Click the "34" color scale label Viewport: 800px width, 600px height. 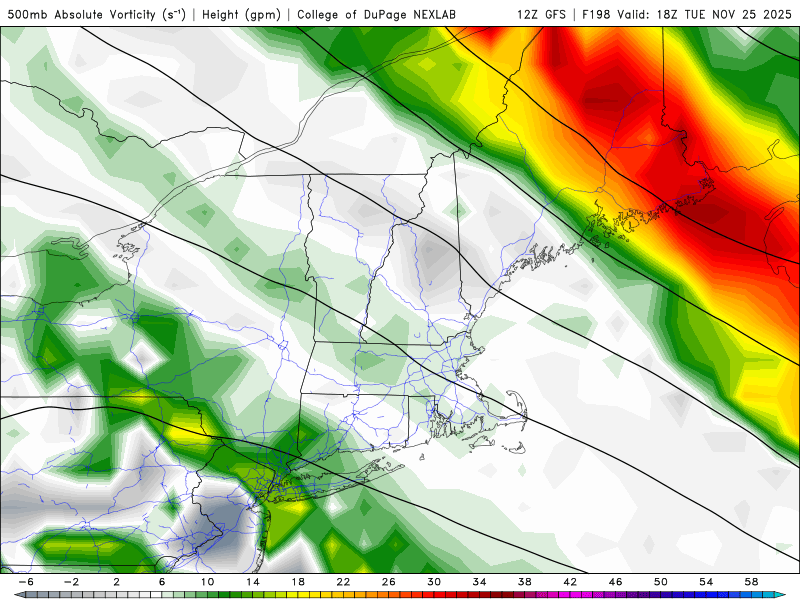point(479,582)
